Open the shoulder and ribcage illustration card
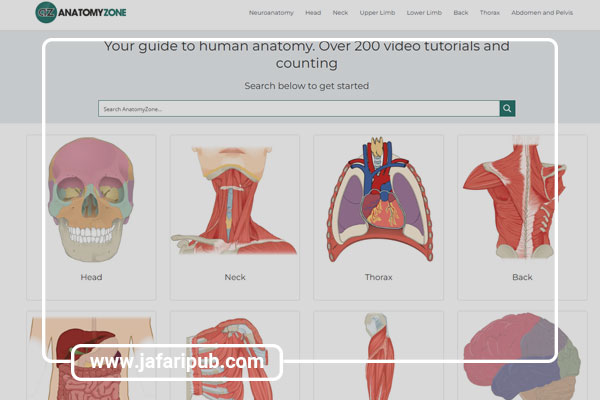This screenshot has width=600, height=400. (x=235, y=356)
